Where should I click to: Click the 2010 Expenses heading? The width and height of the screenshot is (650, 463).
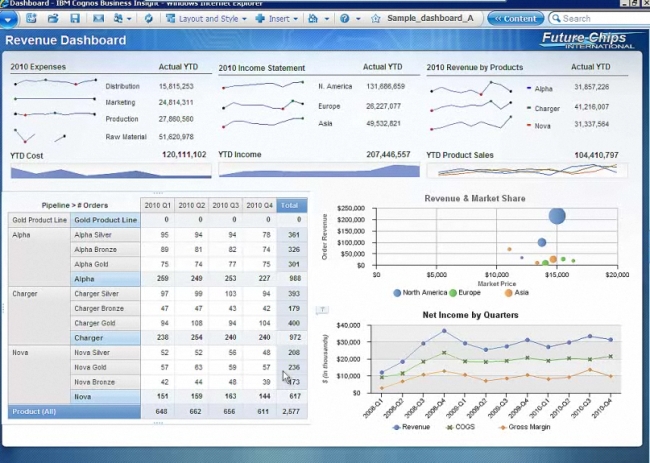(x=38, y=67)
